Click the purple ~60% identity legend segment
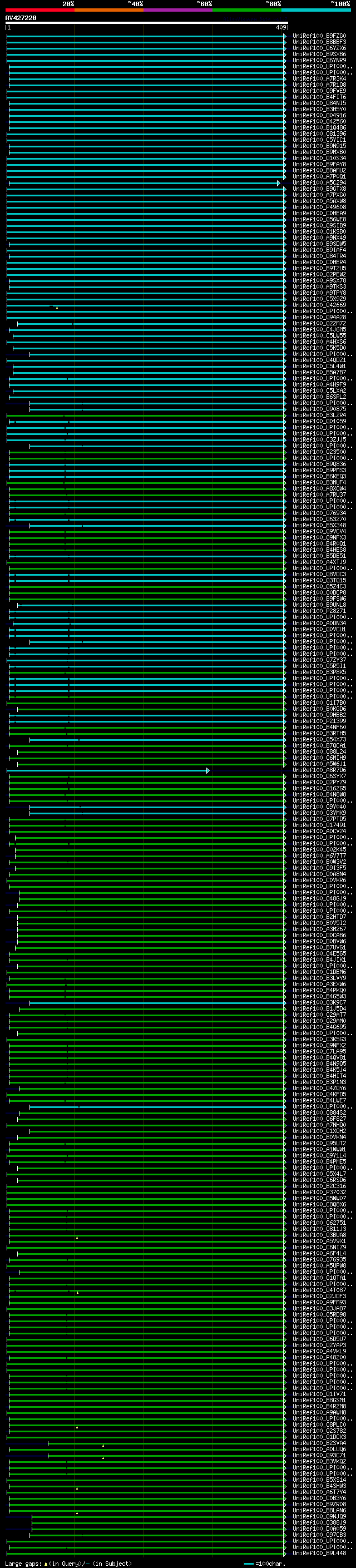 click(x=179, y=10)
